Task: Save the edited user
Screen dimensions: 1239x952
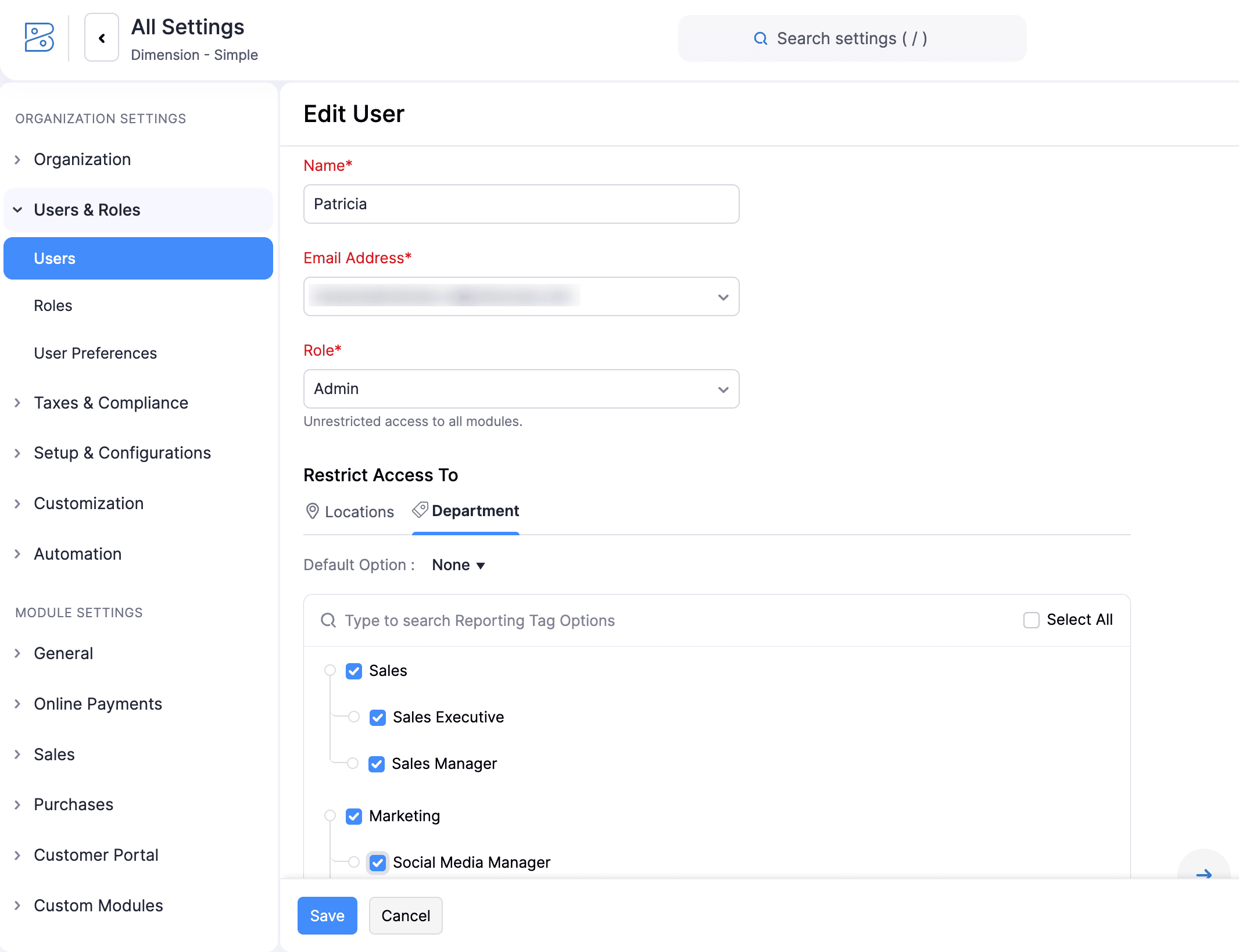Action: click(327, 915)
